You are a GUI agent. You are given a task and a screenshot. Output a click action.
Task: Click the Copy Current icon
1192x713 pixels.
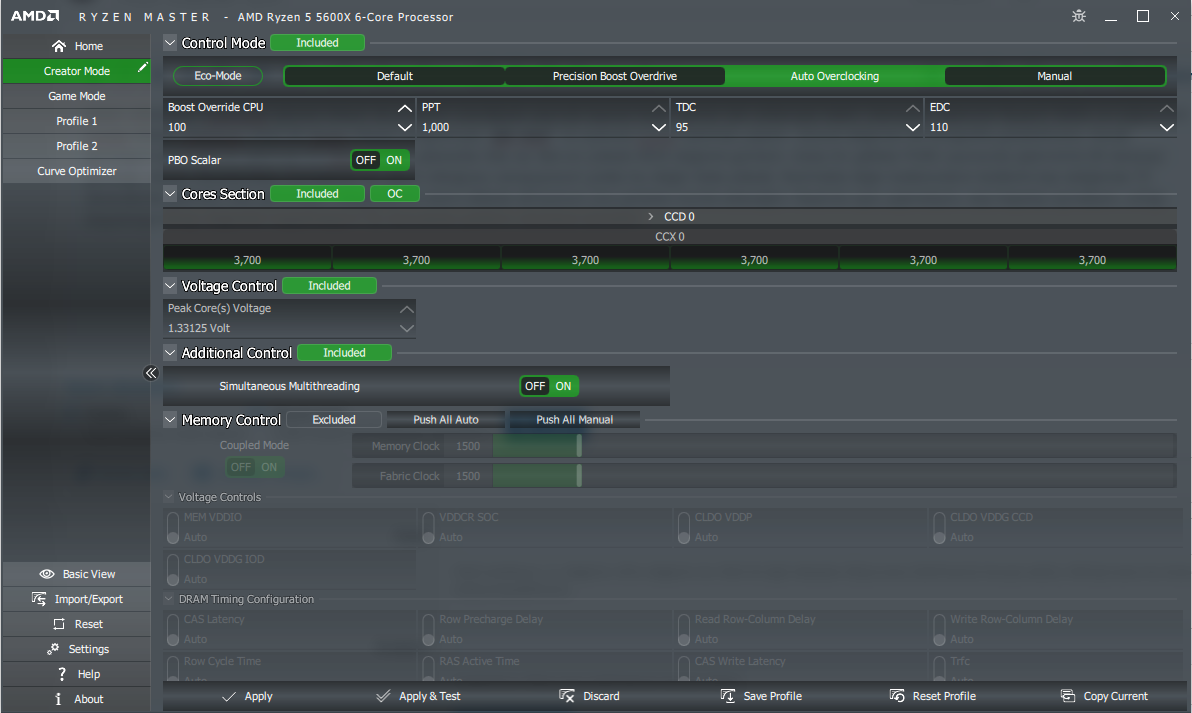point(1067,696)
